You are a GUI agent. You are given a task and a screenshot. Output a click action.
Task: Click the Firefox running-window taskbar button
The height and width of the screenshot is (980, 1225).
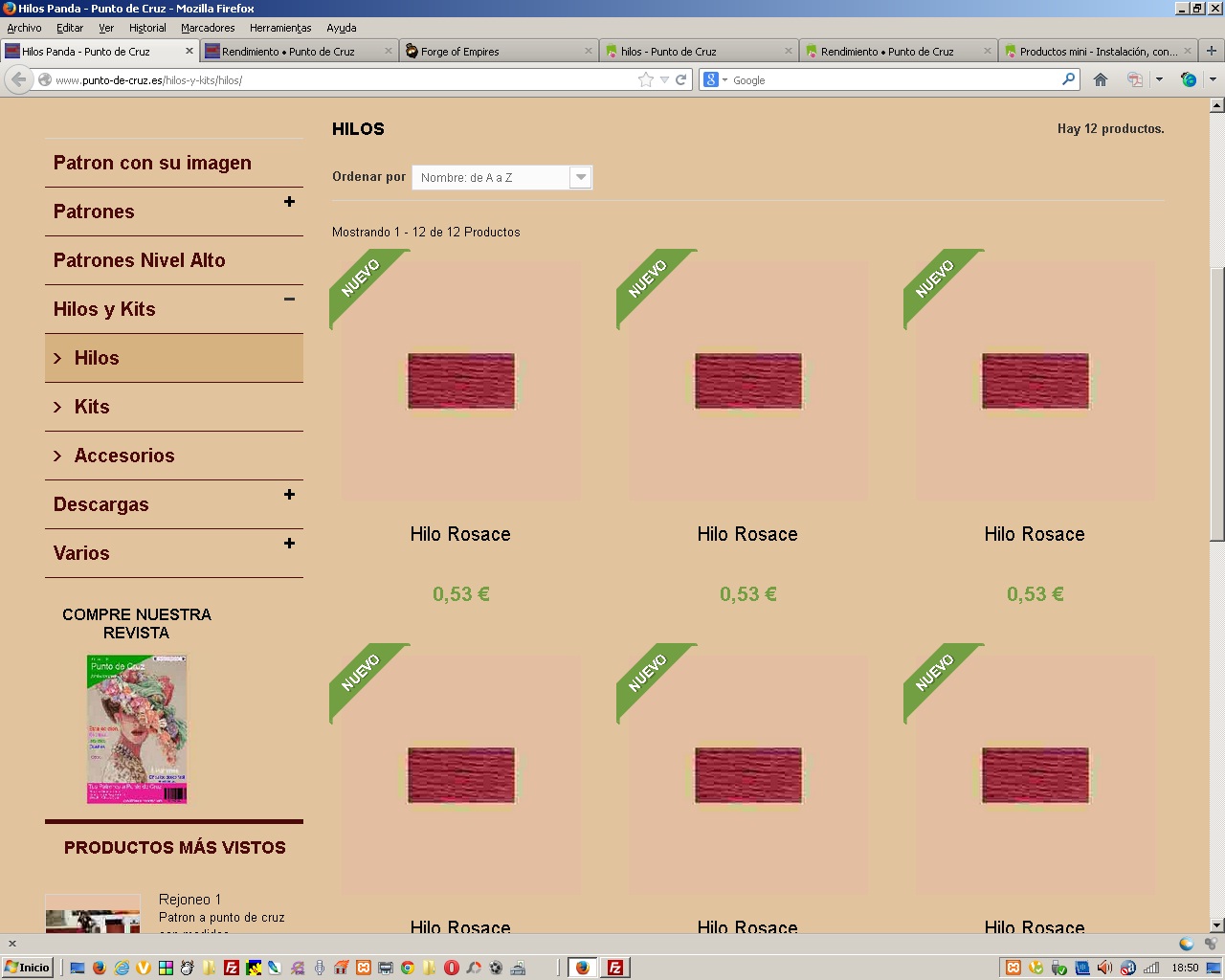click(x=582, y=968)
